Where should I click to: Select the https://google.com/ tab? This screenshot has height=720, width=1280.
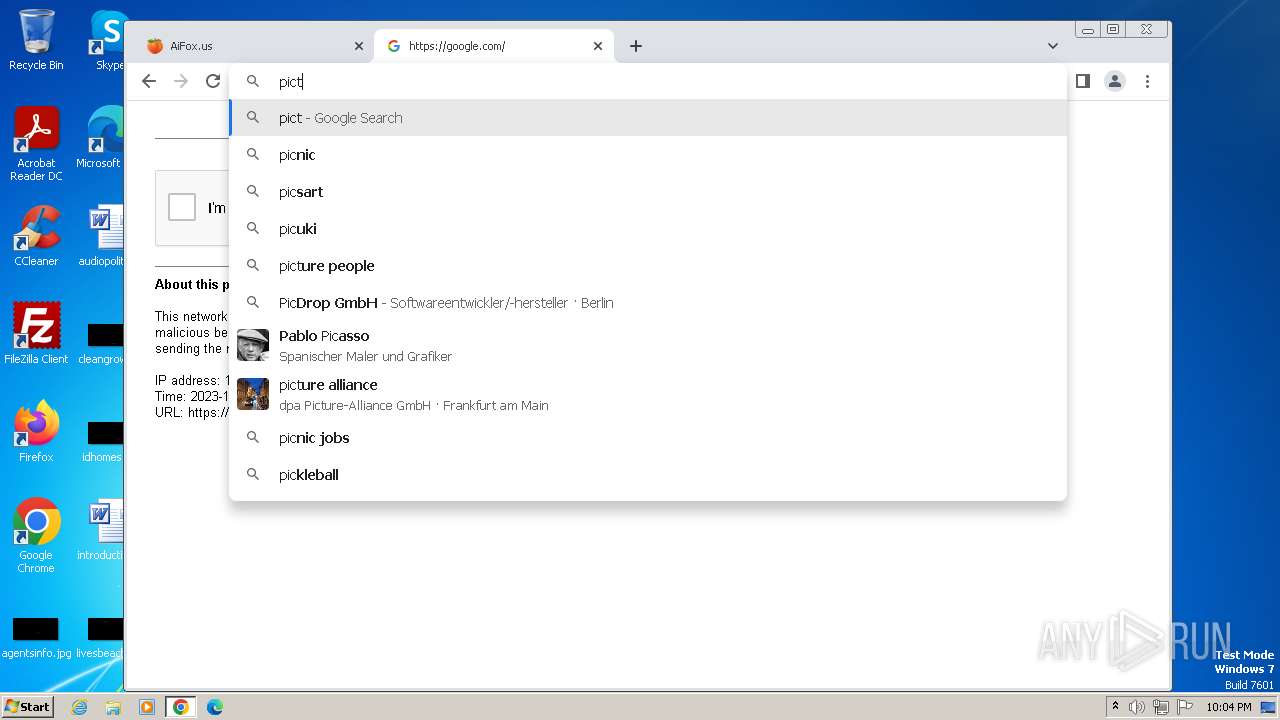pyautogui.click(x=494, y=46)
